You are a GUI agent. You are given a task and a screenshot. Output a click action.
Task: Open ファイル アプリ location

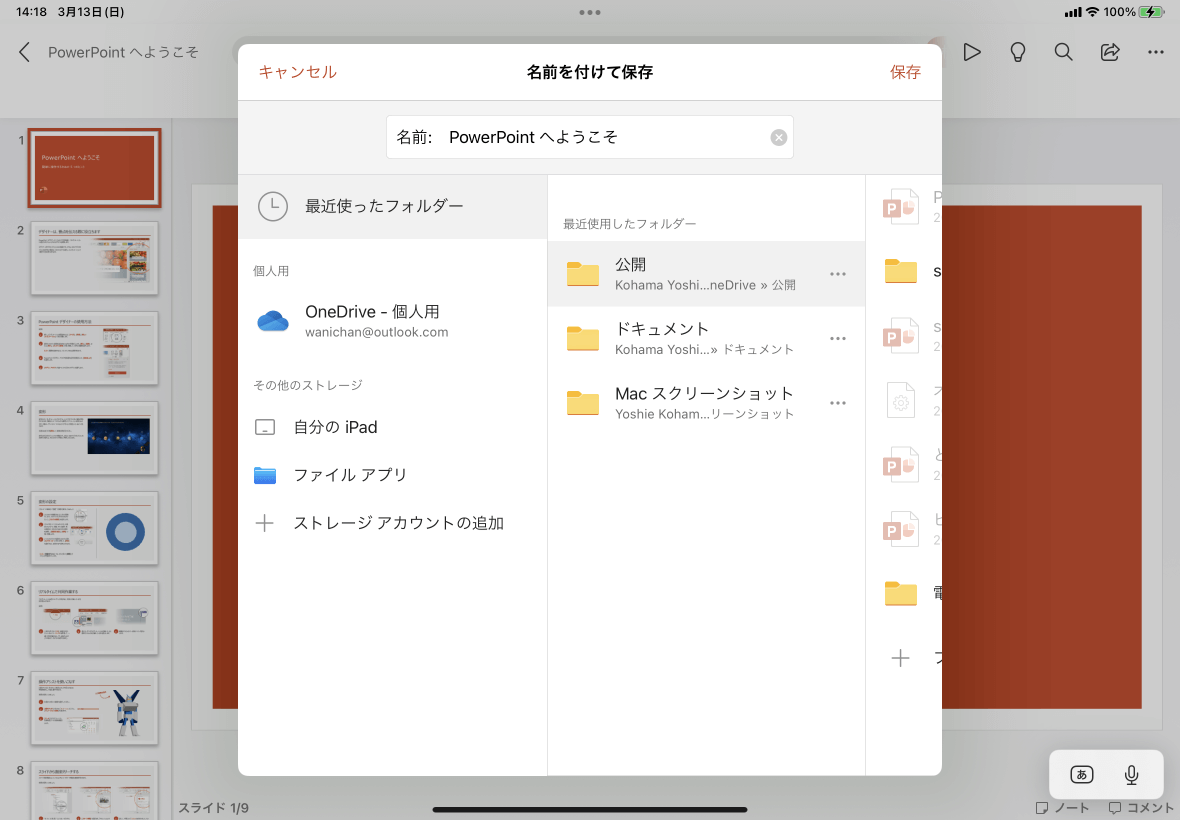392,475
